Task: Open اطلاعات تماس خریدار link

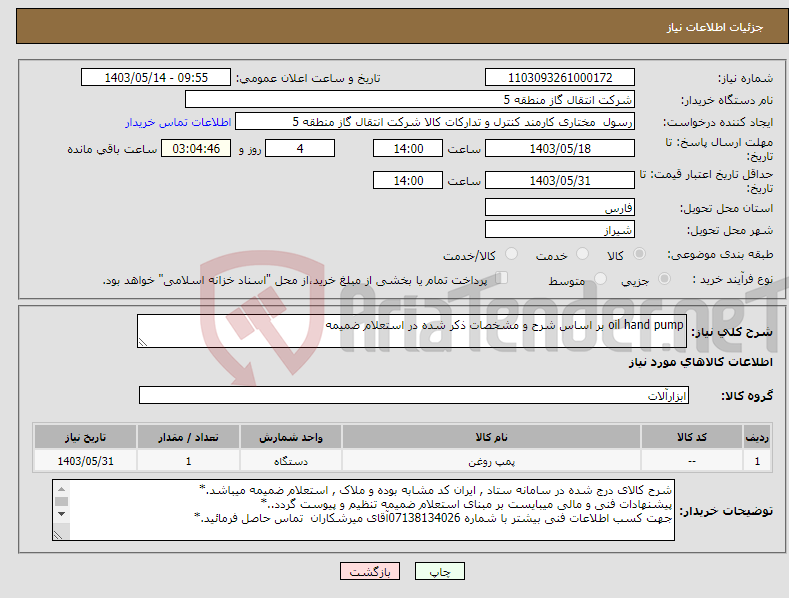Action: click(x=178, y=122)
